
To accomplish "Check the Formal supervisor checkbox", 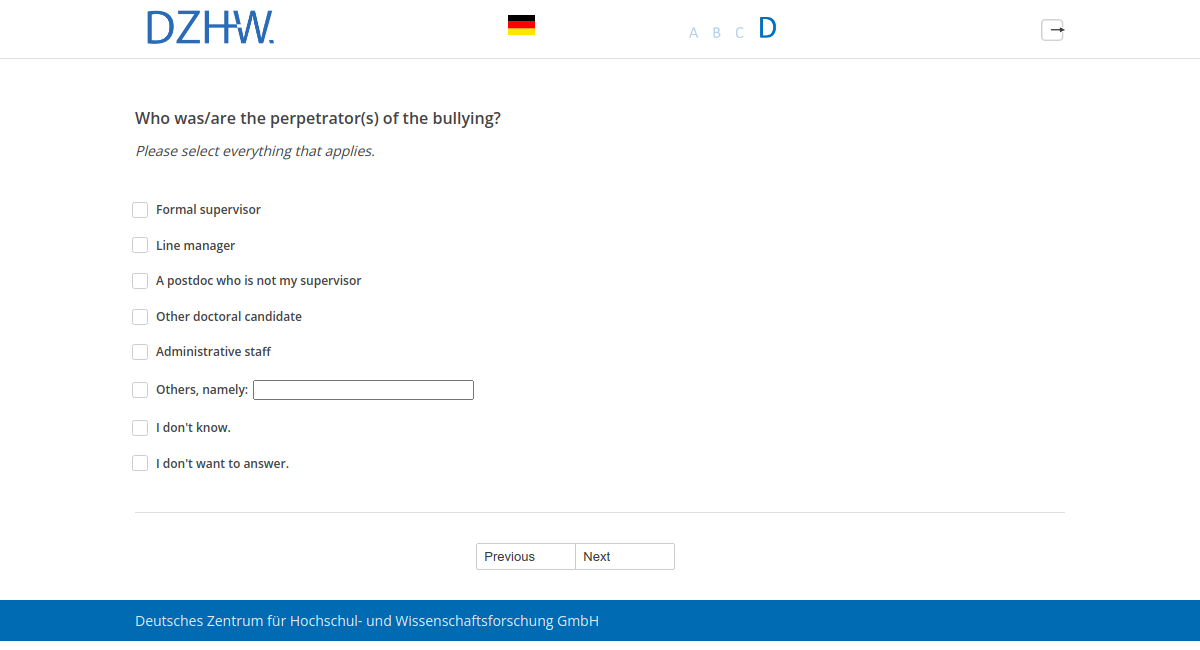I will pyautogui.click(x=140, y=210).
